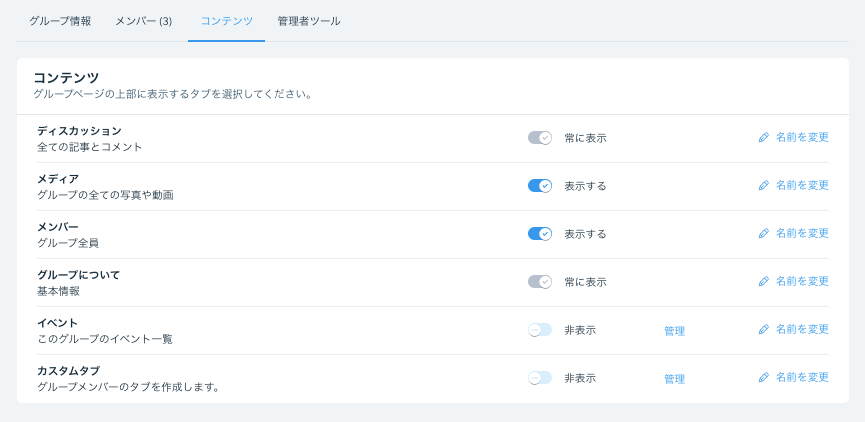
Task: Turn on the カスタムタブ toggle
Action: (x=540, y=378)
